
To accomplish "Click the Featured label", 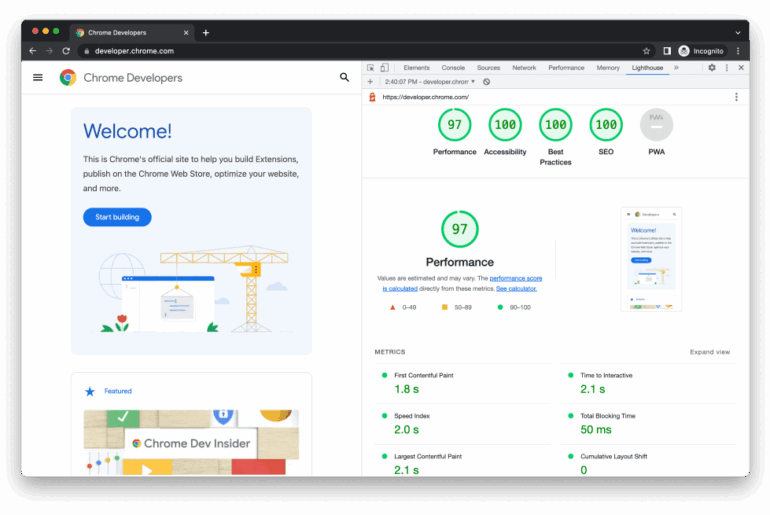I will [x=118, y=391].
